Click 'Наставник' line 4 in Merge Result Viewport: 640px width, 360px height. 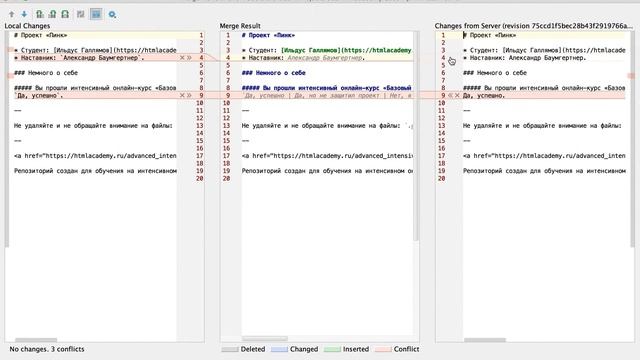click(303, 58)
